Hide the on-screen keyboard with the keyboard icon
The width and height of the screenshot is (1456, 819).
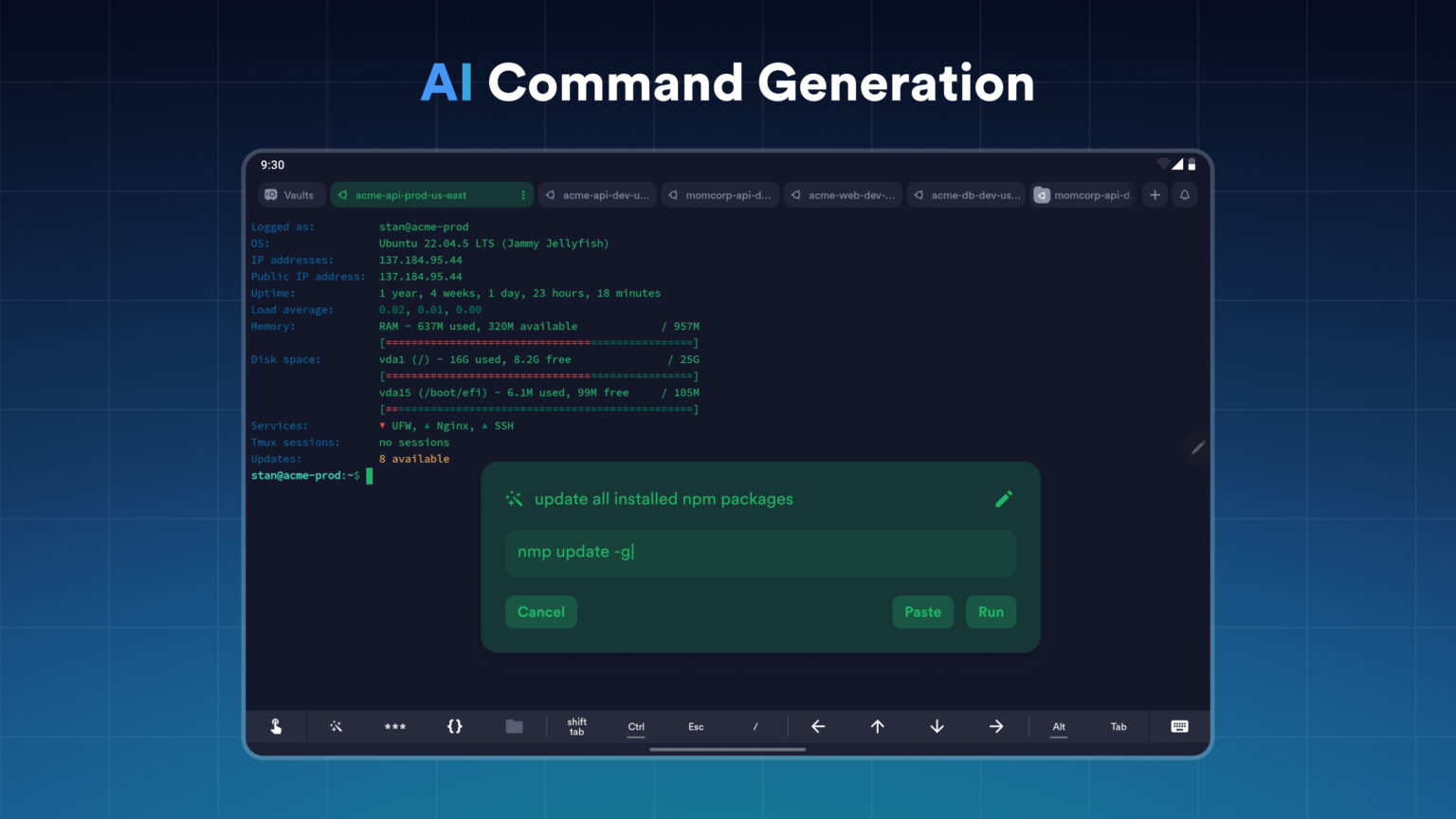point(1178,726)
